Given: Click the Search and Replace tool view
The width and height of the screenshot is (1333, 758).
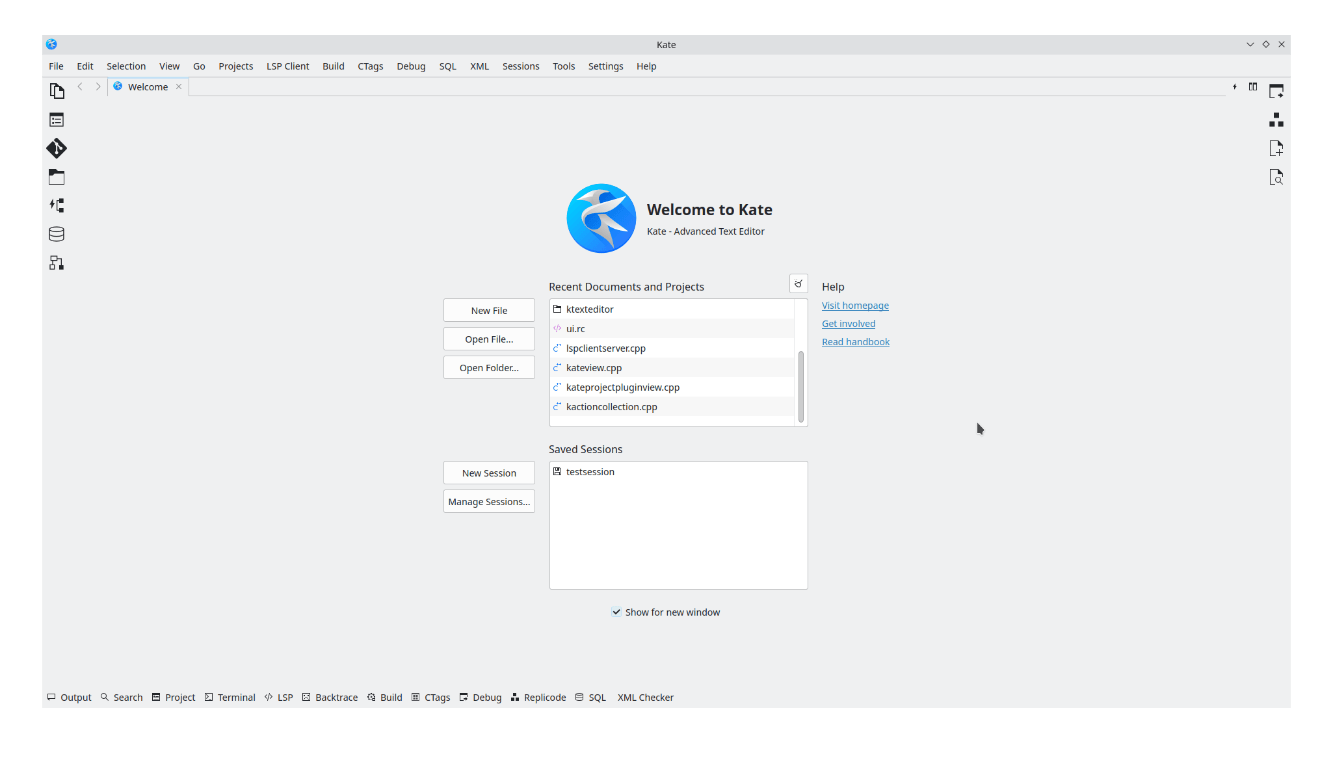Looking at the screenshot, I should (121, 697).
